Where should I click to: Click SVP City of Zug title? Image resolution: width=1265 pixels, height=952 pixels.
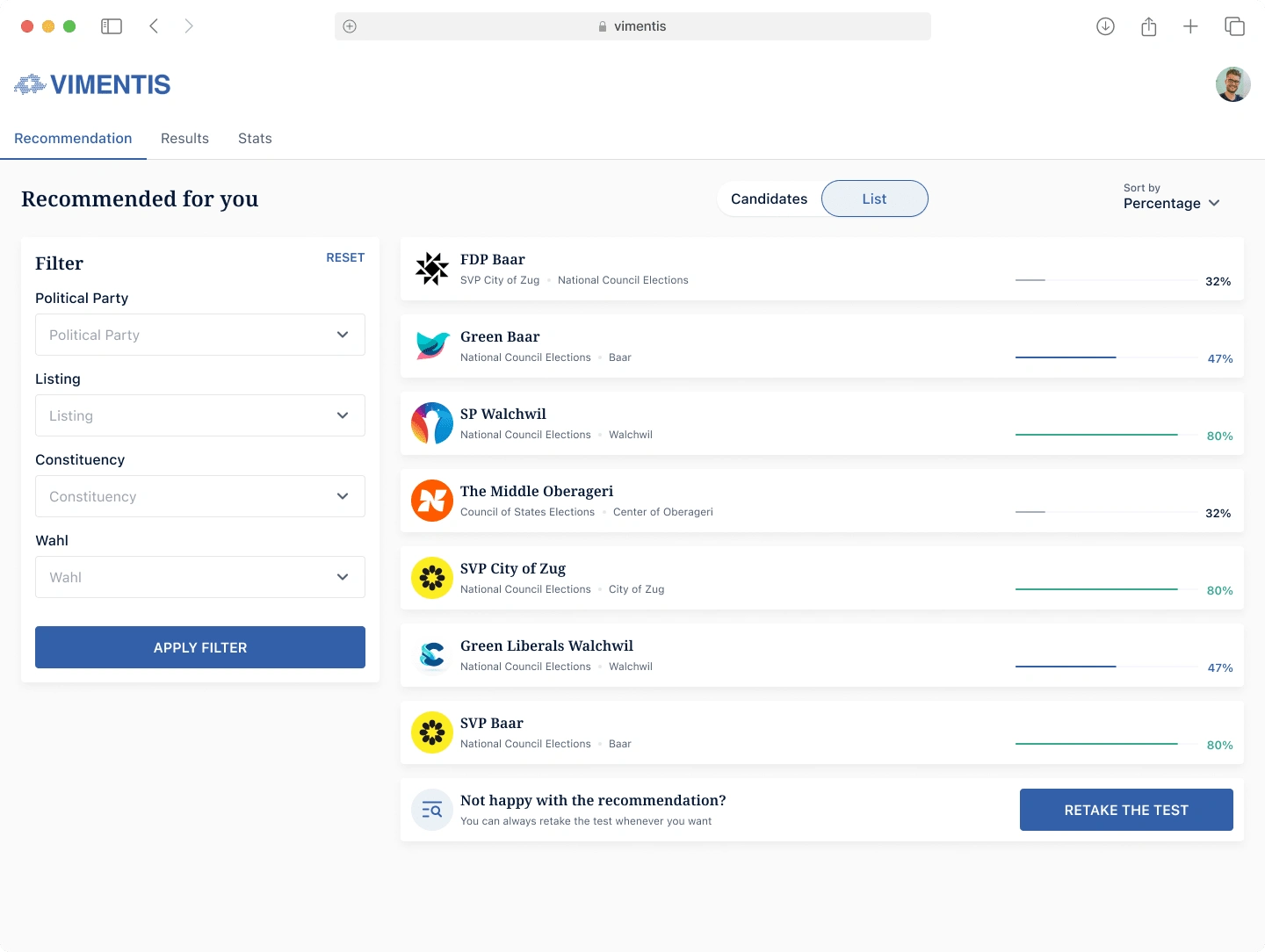pos(513,568)
